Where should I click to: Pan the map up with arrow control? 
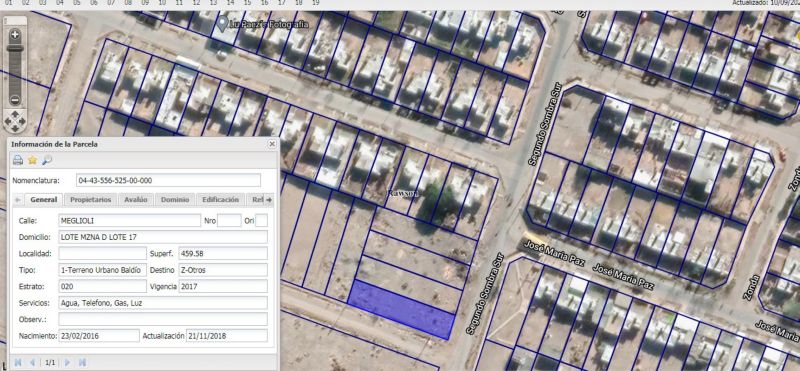(15, 114)
